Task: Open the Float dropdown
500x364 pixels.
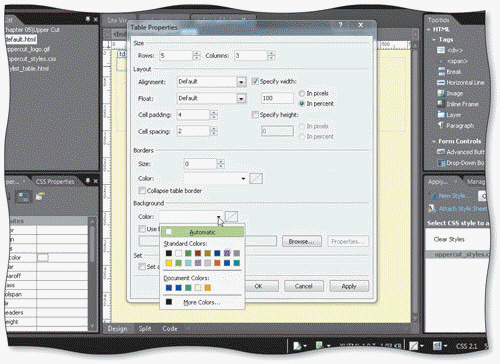Action: 241,98
